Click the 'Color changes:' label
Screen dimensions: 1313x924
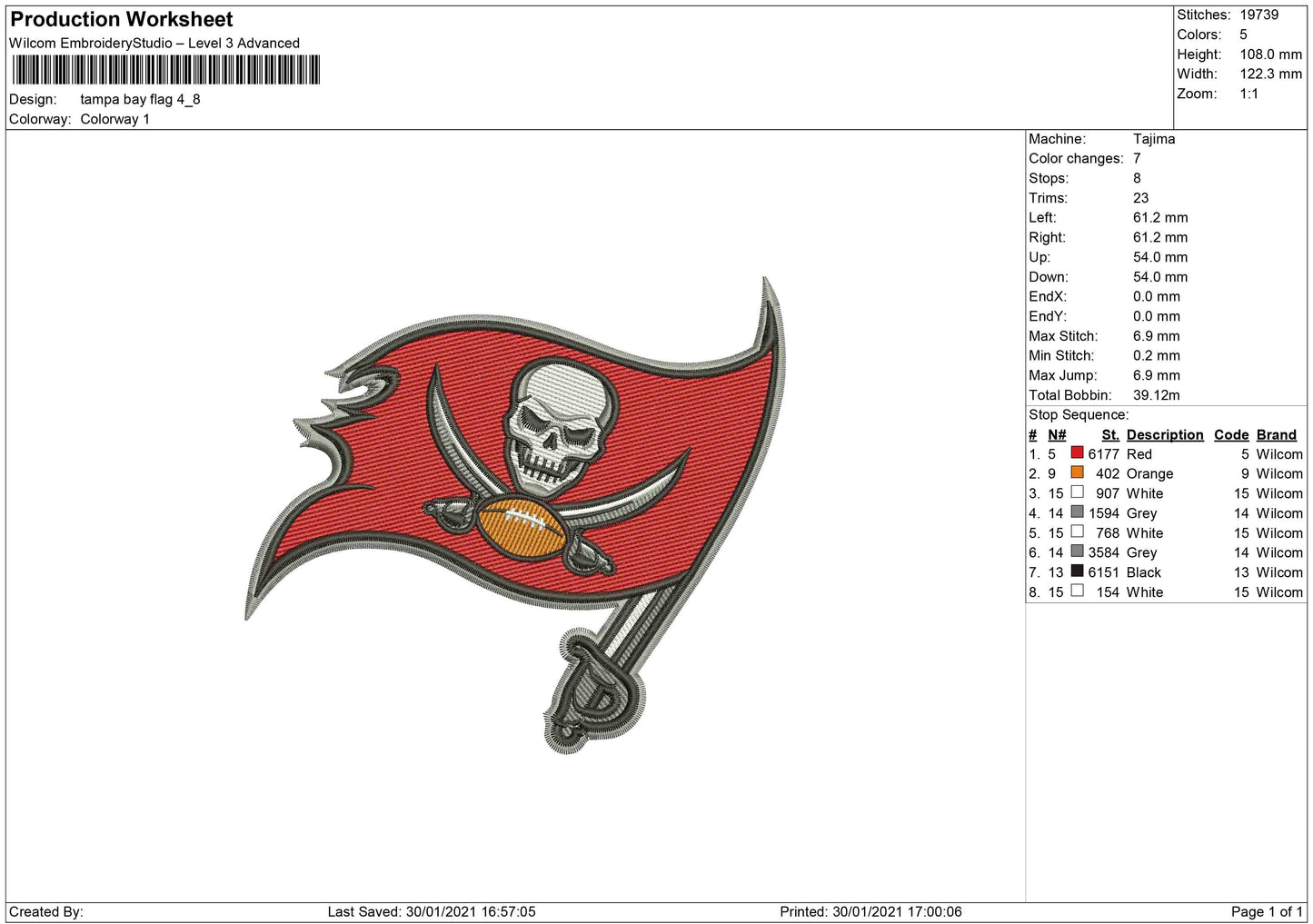(1076, 158)
